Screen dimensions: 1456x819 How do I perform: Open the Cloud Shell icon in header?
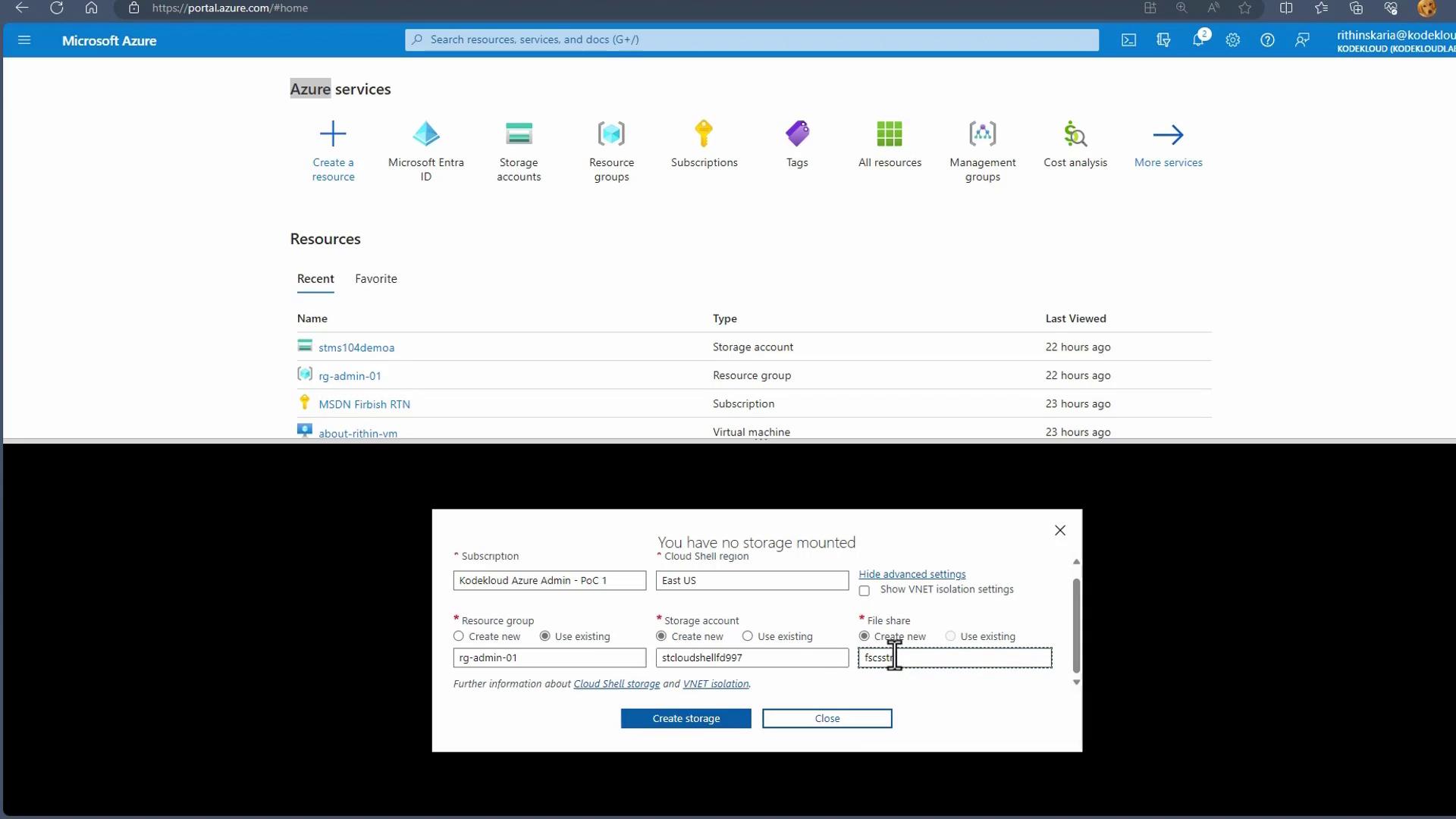1128,40
